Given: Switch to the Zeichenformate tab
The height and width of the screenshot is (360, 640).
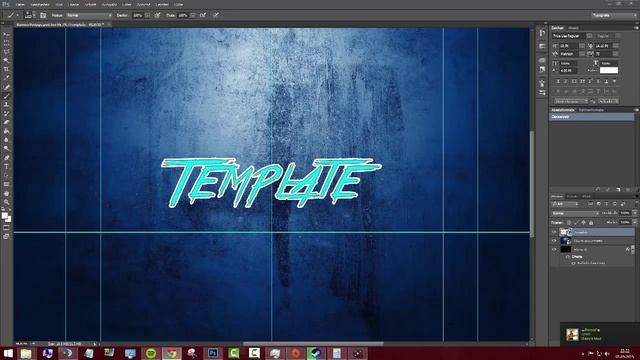Looking at the screenshot, I should point(591,110).
